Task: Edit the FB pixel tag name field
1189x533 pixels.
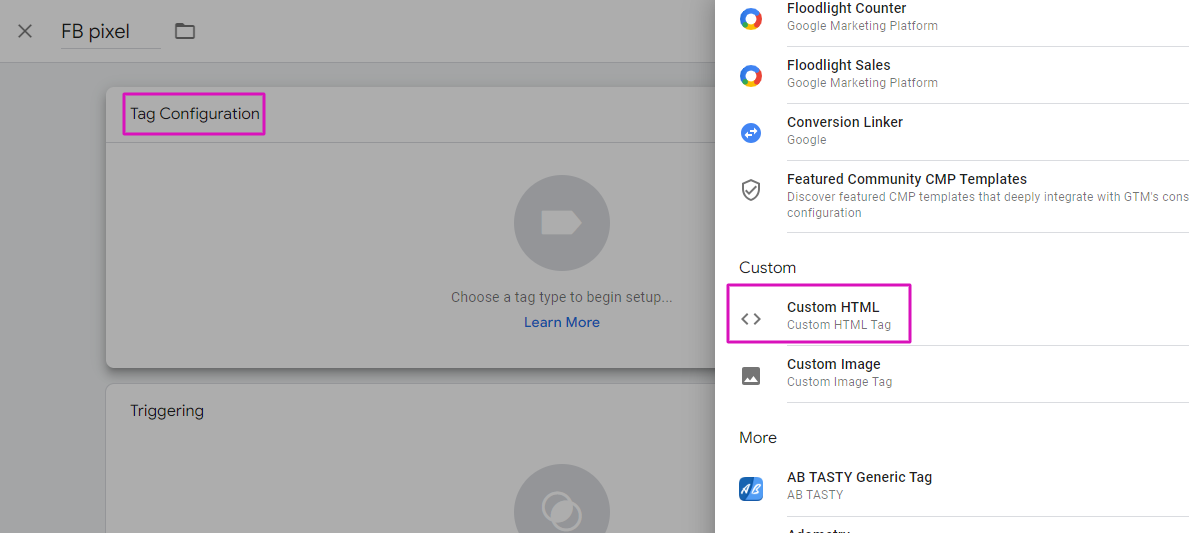Action: pos(111,32)
